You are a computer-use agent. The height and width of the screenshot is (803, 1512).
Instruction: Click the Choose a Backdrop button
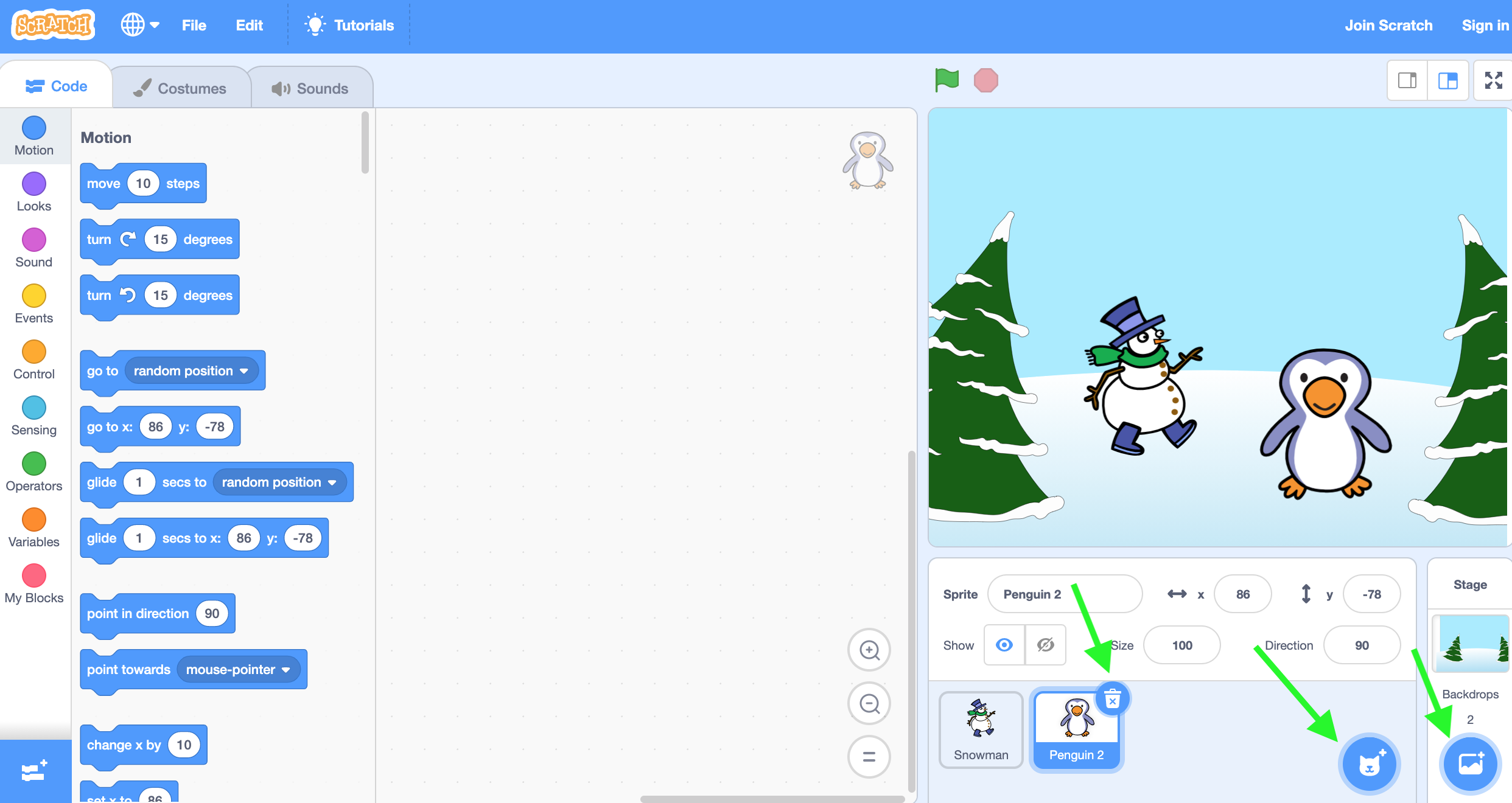click(x=1471, y=764)
